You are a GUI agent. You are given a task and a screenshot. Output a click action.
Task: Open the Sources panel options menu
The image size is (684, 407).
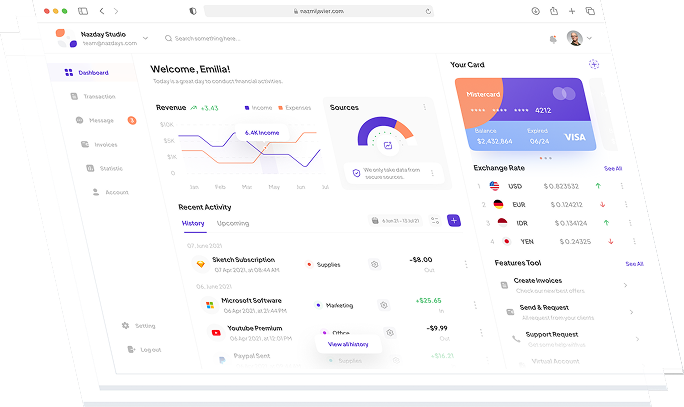(x=424, y=107)
